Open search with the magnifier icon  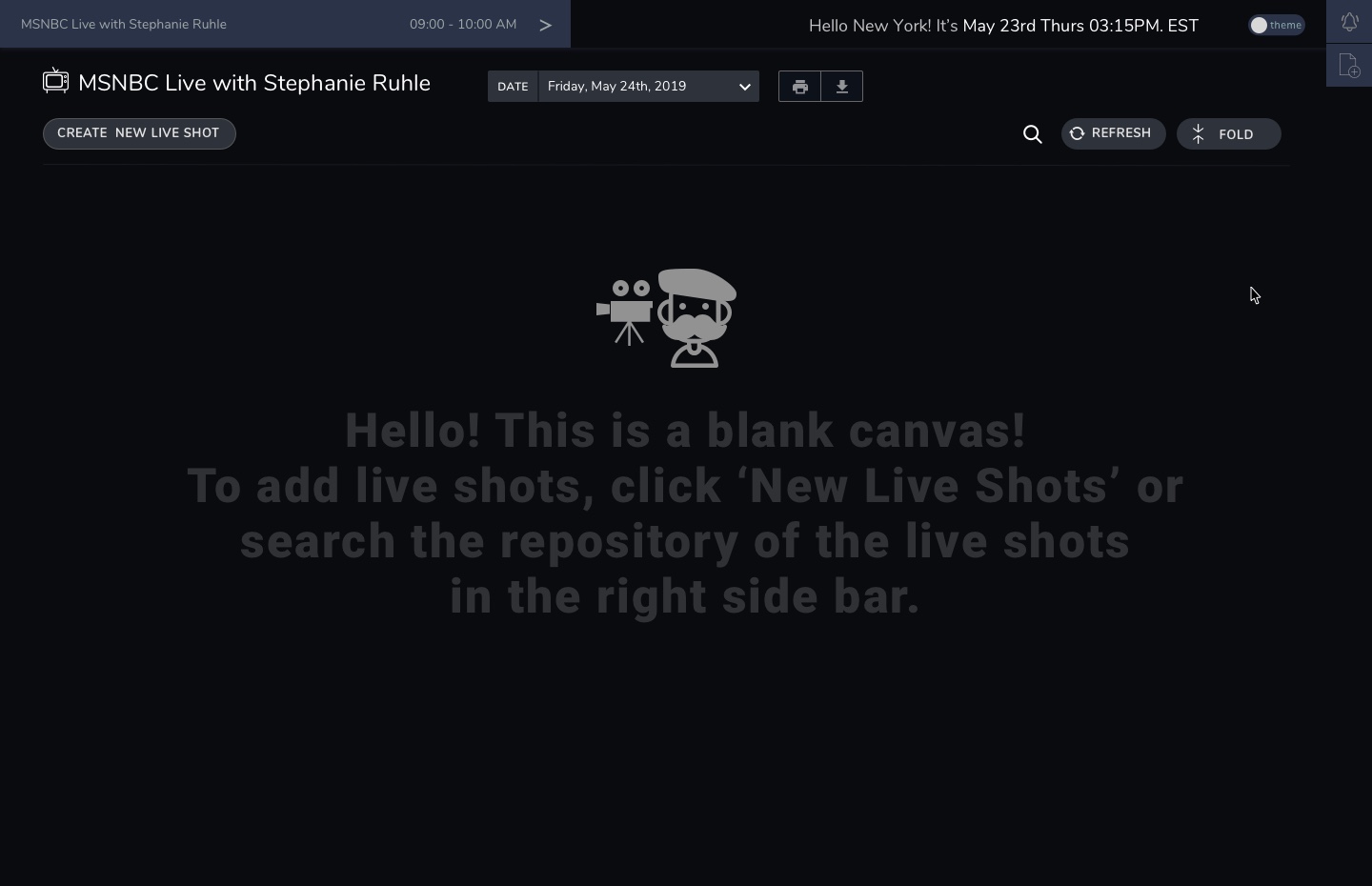point(1032,134)
